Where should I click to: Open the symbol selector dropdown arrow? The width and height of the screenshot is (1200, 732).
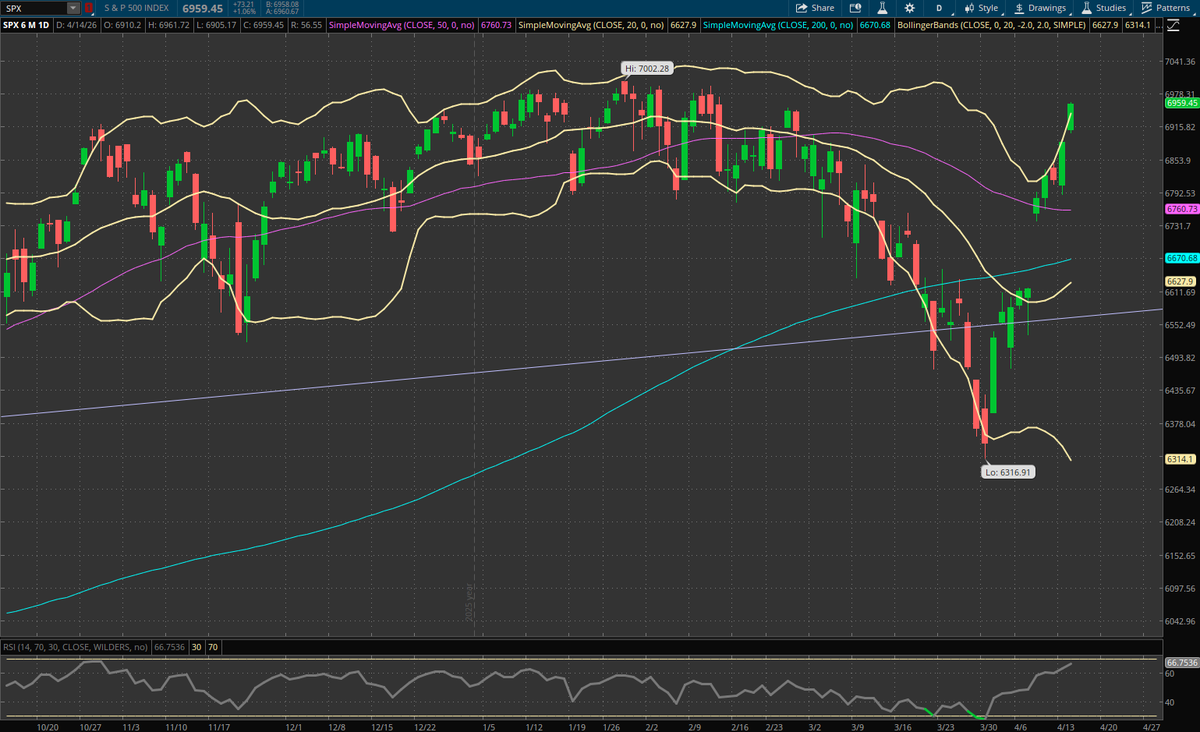74,7
